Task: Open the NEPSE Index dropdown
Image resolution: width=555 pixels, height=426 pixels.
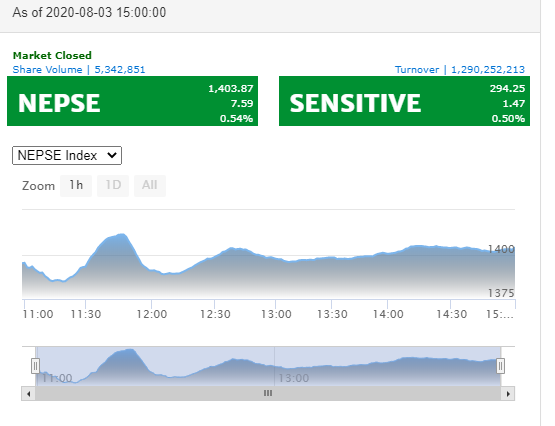Action: pos(67,155)
